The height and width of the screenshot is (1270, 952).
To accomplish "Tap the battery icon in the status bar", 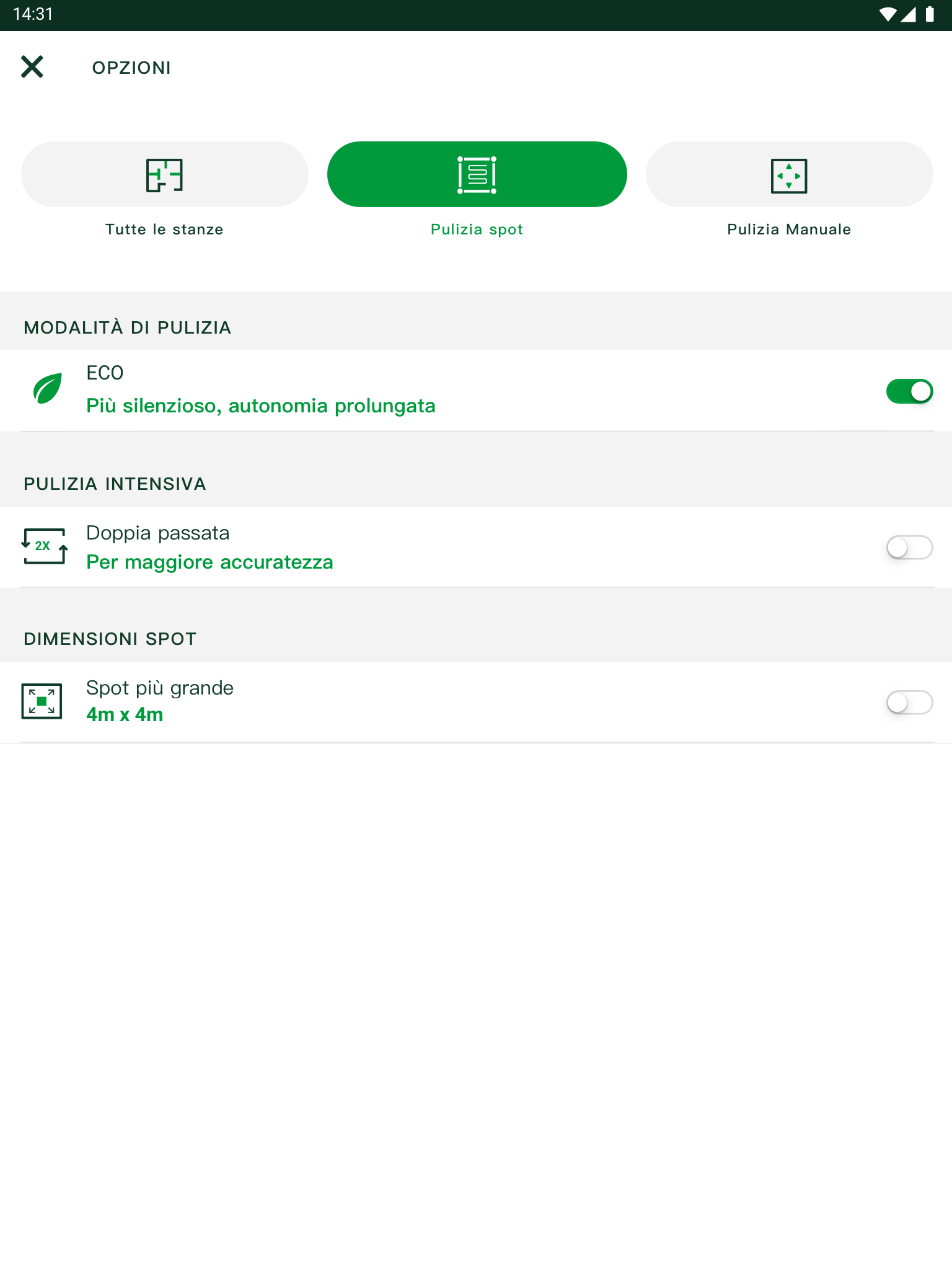I will pos(929,14).
